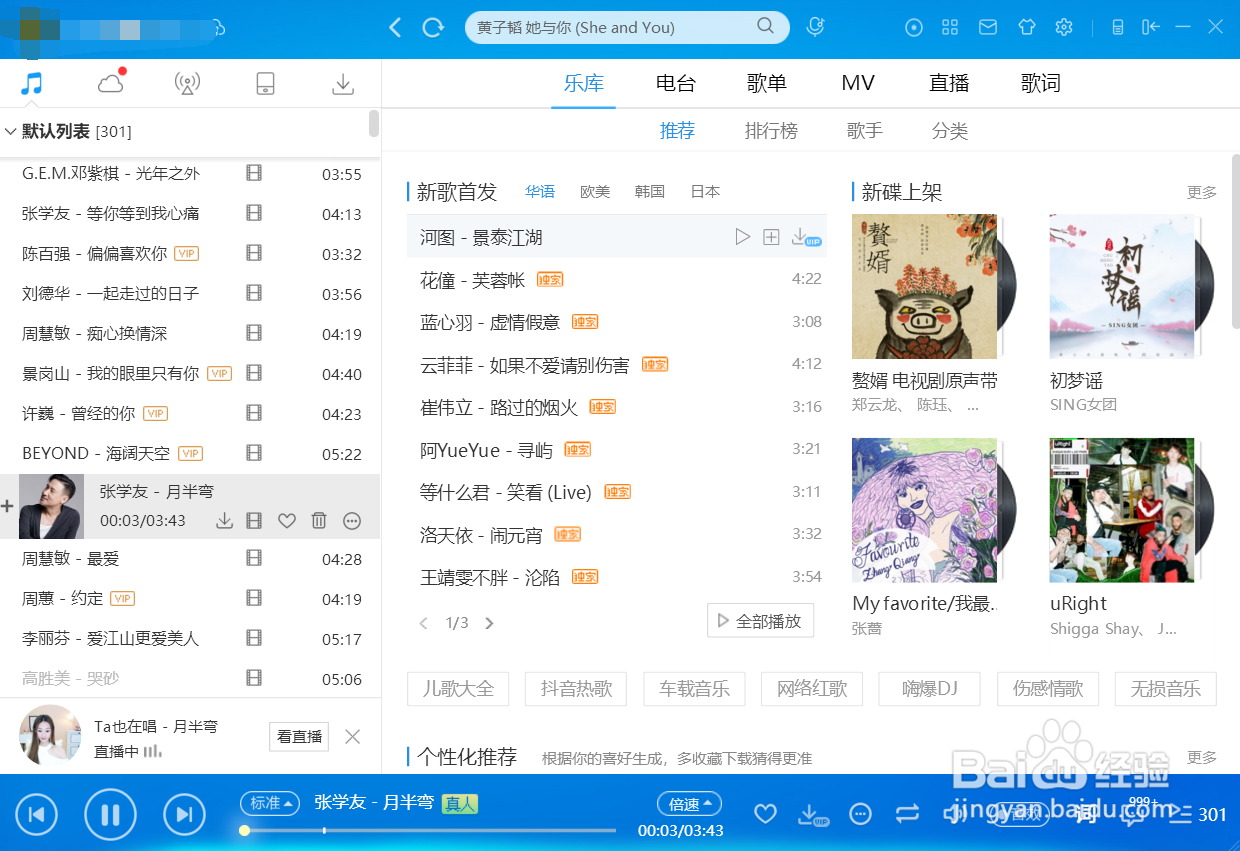Screen dimensions: 1240x851
Task: Switch to the 直播 tab
Action: [949, 83]
